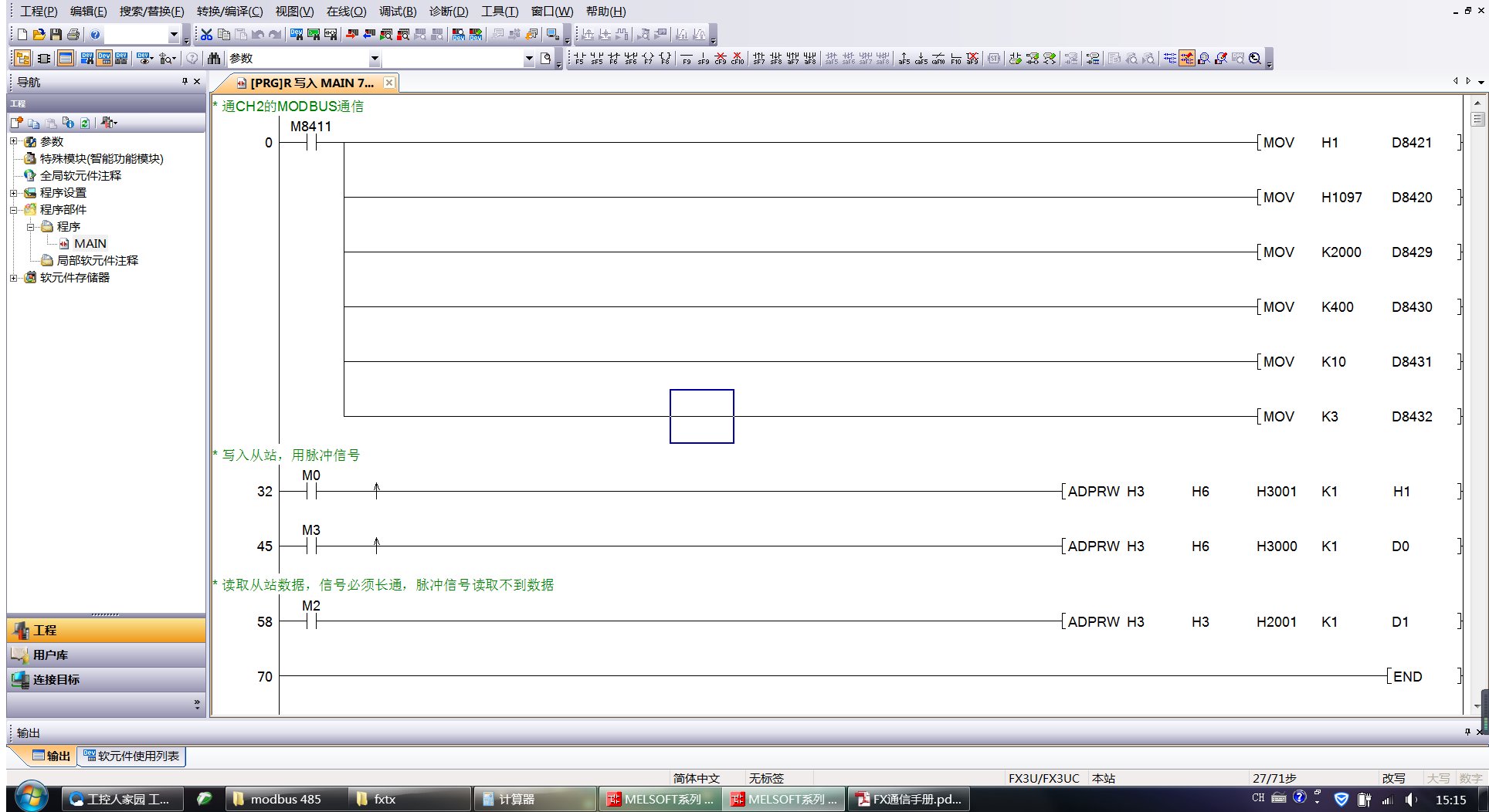The image size is (1489, 812).
Task: Toggle the navigation window view button
Action: tap(22, 59)
